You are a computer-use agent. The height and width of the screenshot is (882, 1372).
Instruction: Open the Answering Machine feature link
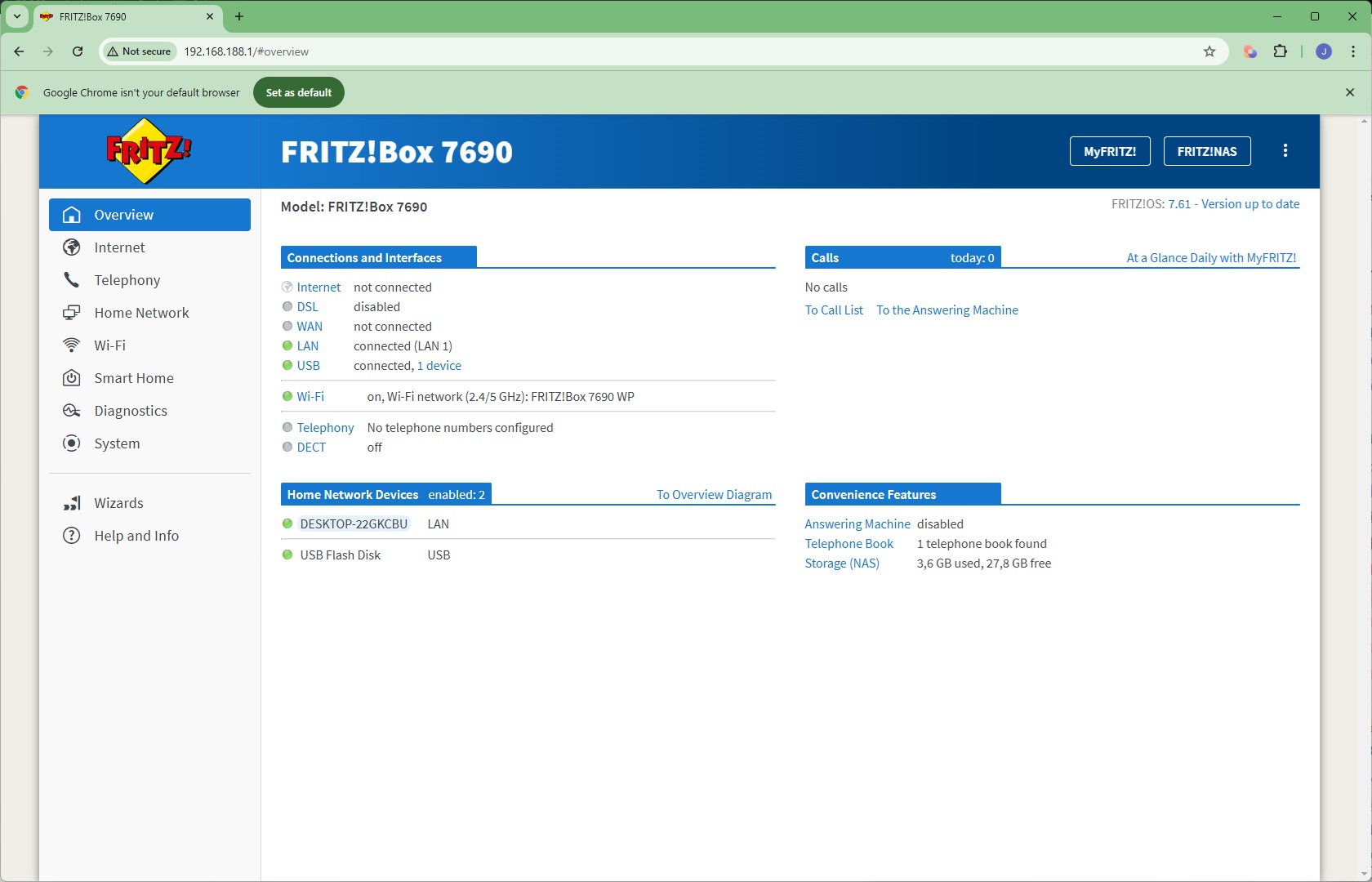point(857,524)
